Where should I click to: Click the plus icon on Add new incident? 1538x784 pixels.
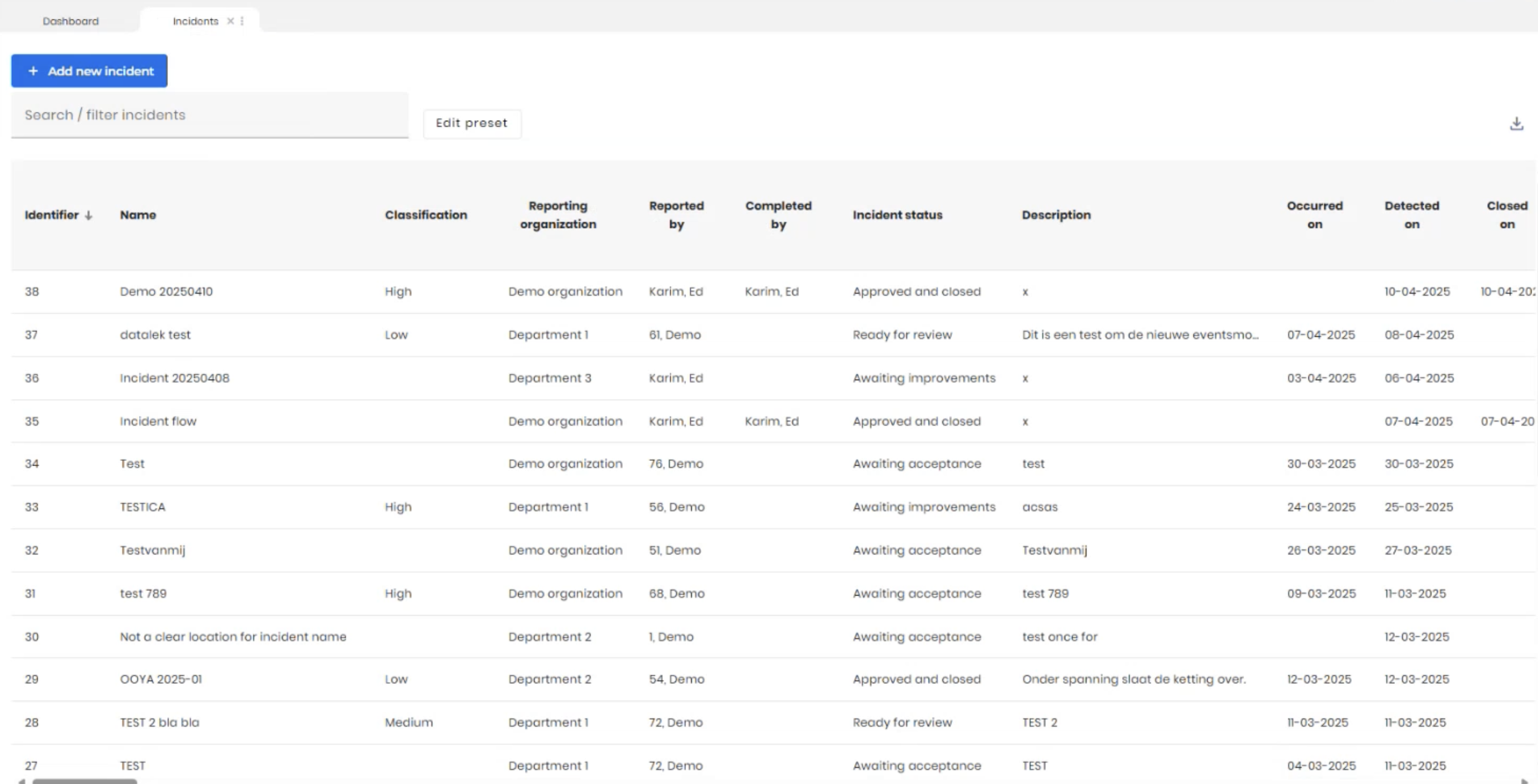[34, 71]
